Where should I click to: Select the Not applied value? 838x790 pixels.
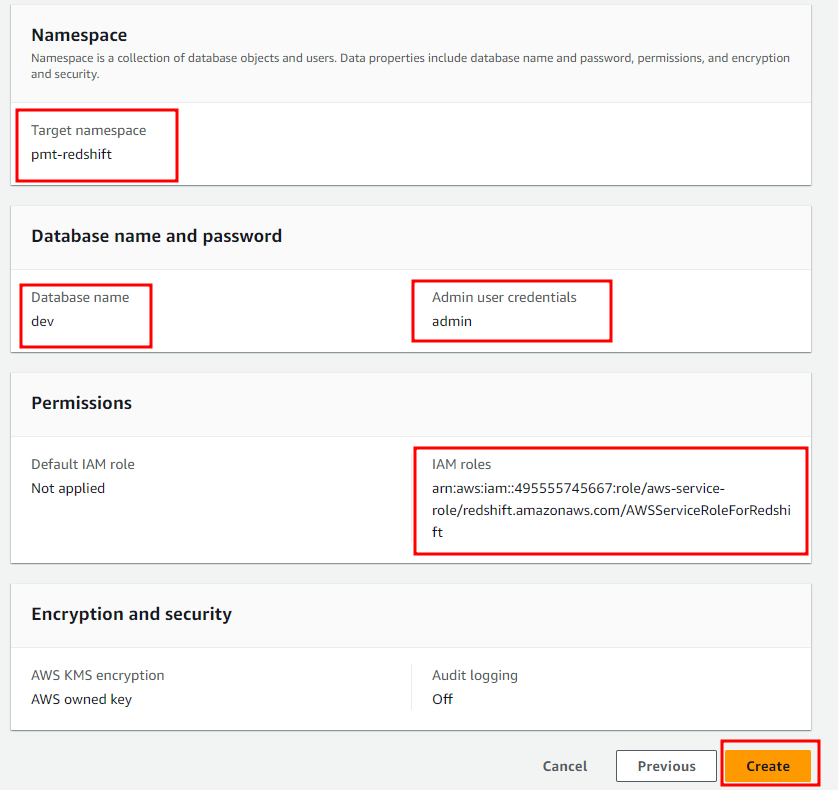click(68, 488)
